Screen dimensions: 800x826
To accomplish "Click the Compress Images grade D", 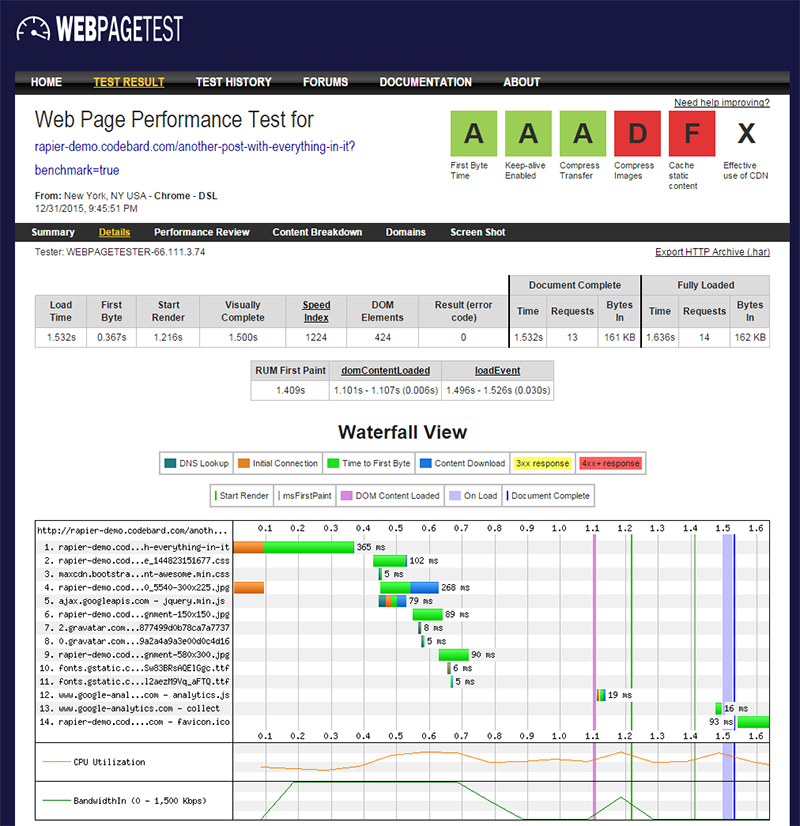I will click(637, 133).
